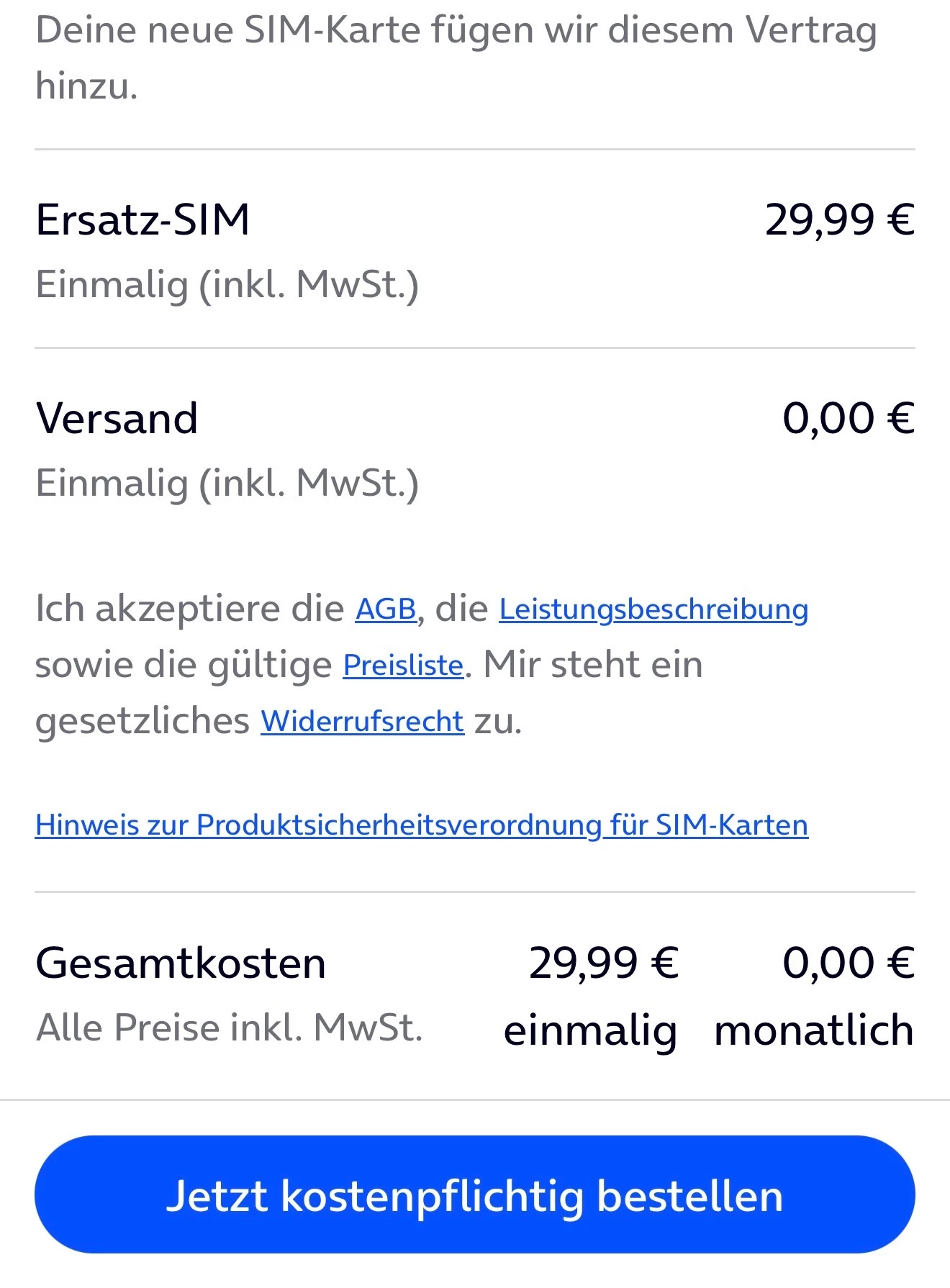The width and height of the screenshot is (950, 1288).
Task: Click the Versand heading
Action: point(117,418)
